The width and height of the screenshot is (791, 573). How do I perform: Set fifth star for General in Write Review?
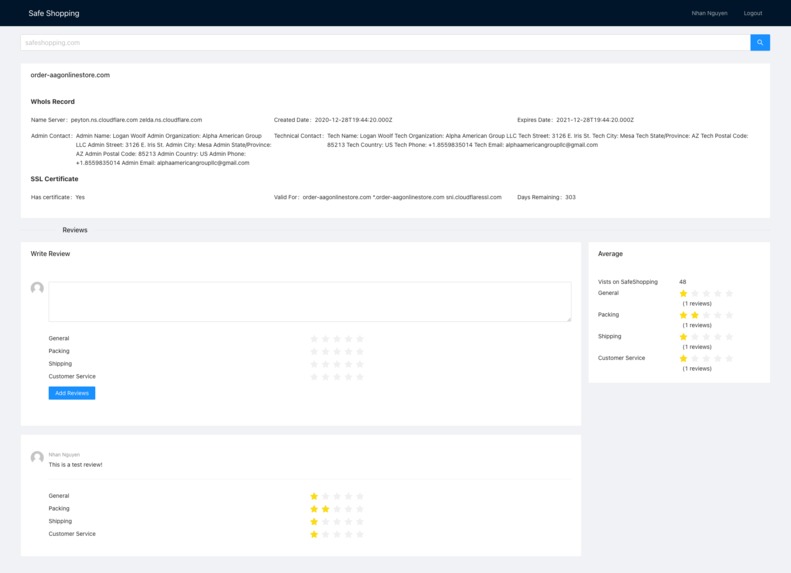(x=360, y=339)
